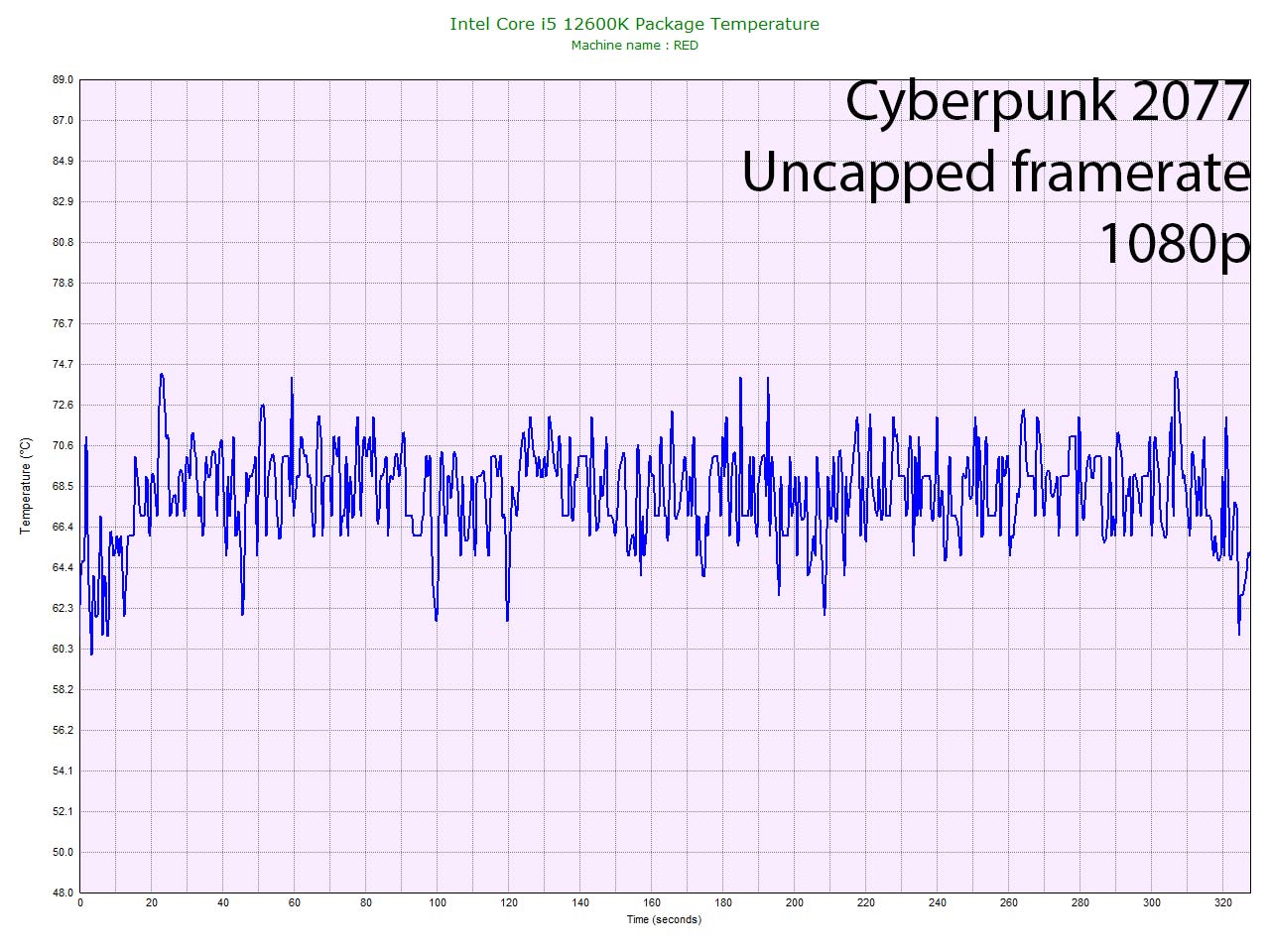1270x952 pixels.
Task: Click the 'Cyberpunk 2077' overlay text
Action: click(1046, 101)
